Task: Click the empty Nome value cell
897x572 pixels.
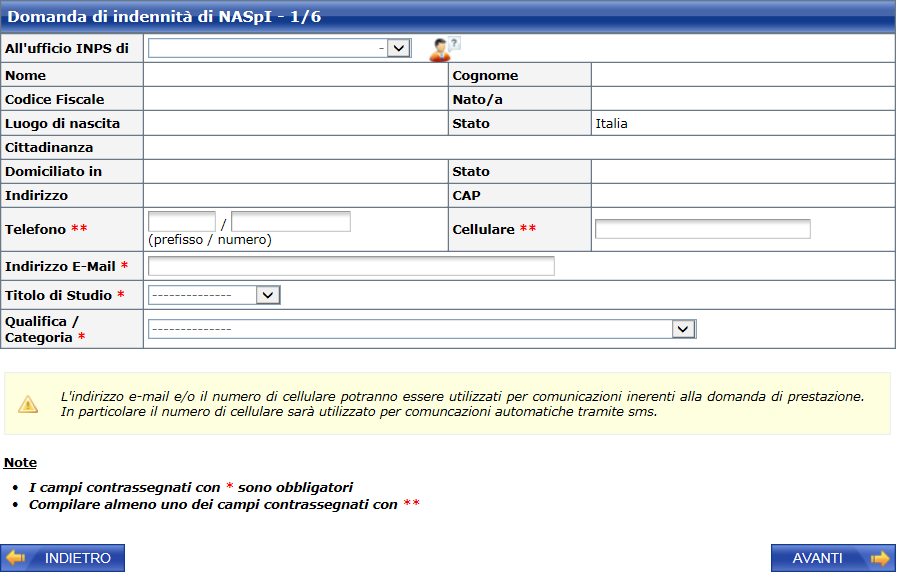Action: (294, 75)
